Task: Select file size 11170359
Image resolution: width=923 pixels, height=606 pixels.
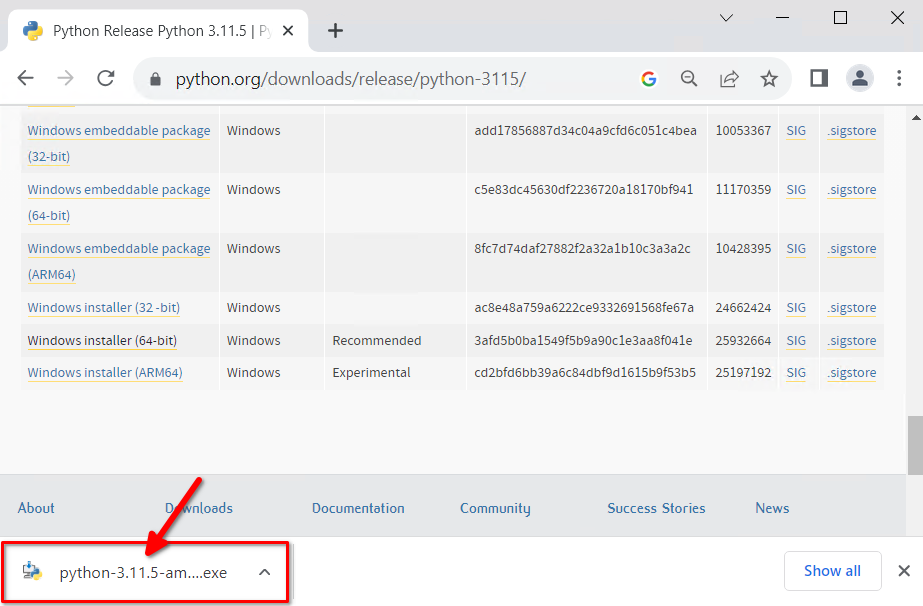Action: (x=743, y=190)
